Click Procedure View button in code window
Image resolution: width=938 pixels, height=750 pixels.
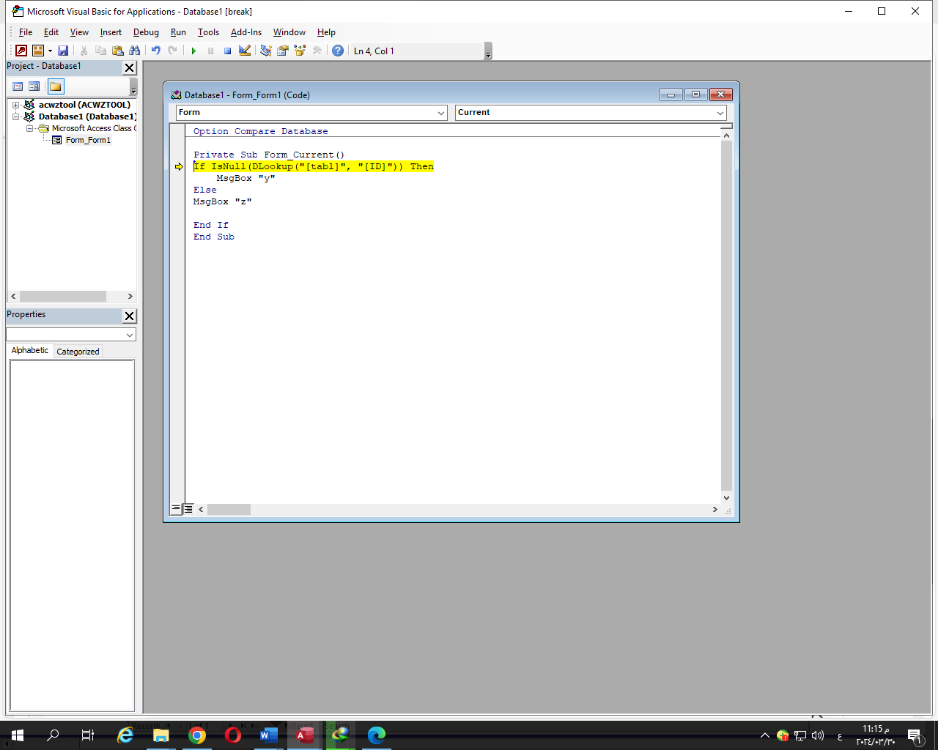176,509
